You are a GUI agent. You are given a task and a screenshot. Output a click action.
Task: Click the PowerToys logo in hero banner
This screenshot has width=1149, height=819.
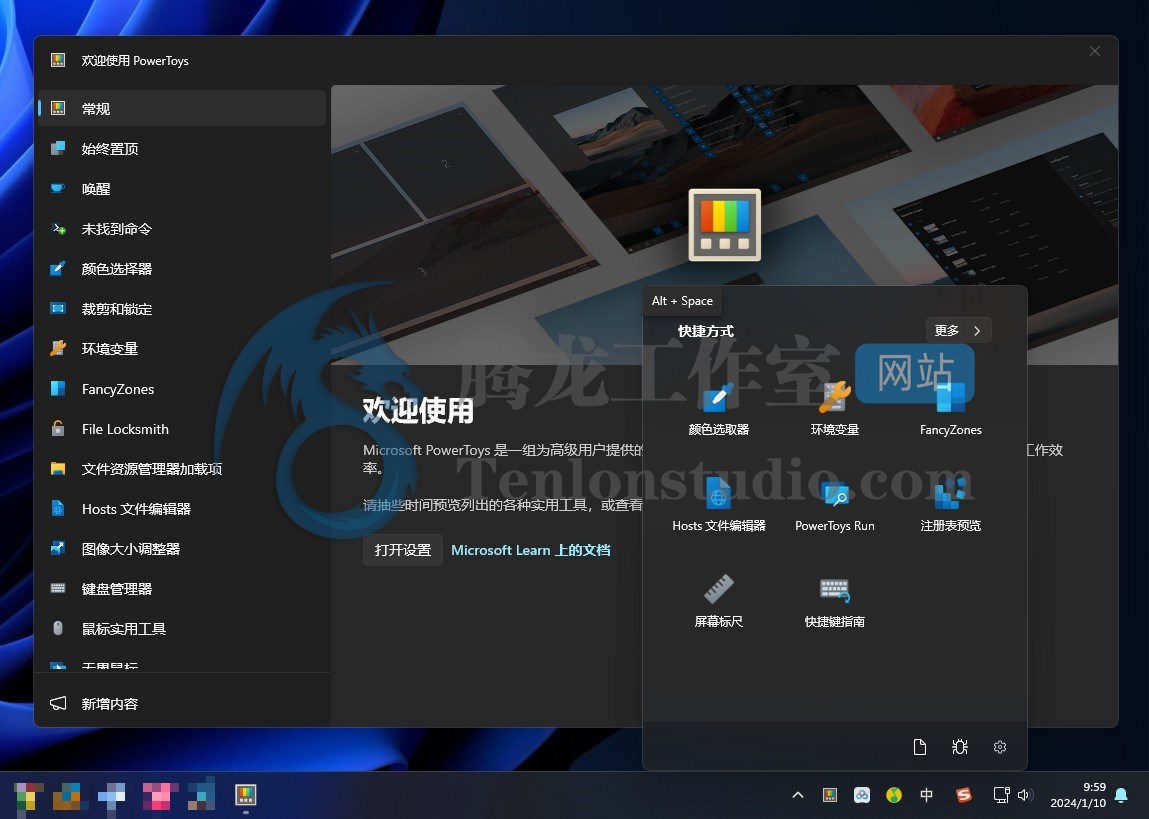[x=725, y=225]
